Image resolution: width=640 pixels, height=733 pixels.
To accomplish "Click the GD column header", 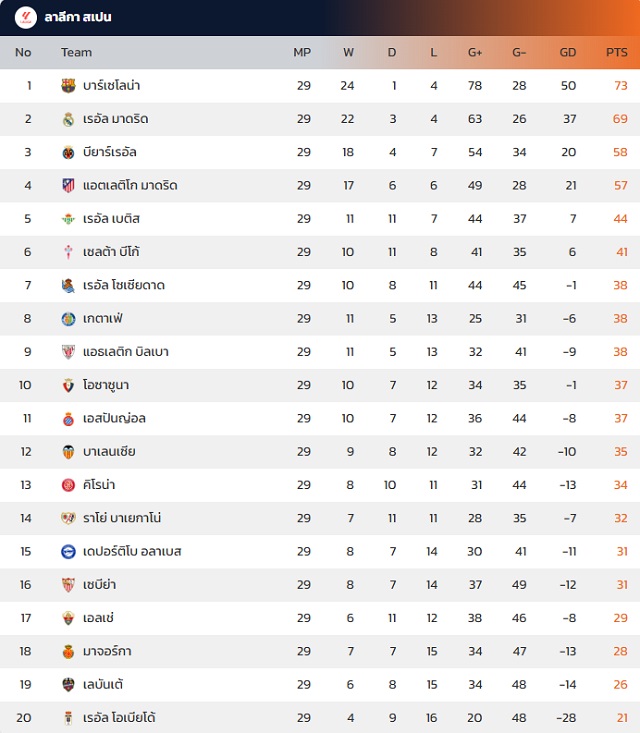I will click(568, 52).
